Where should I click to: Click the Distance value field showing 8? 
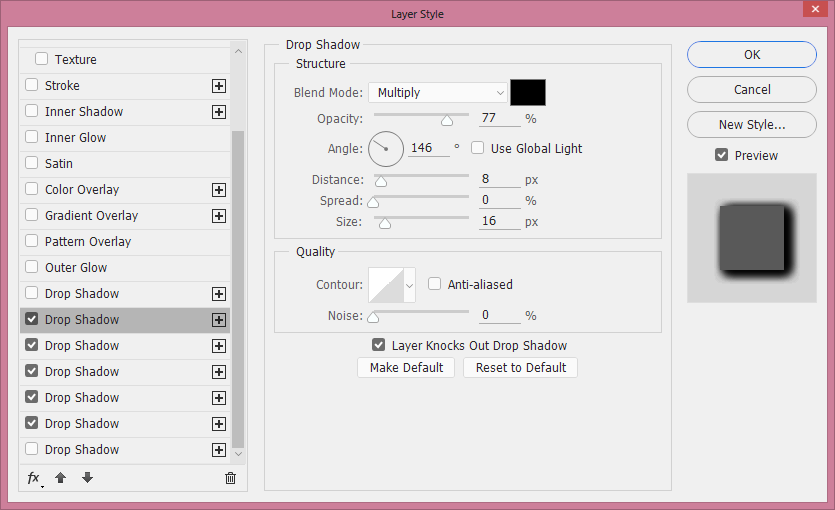pos(500,179)
